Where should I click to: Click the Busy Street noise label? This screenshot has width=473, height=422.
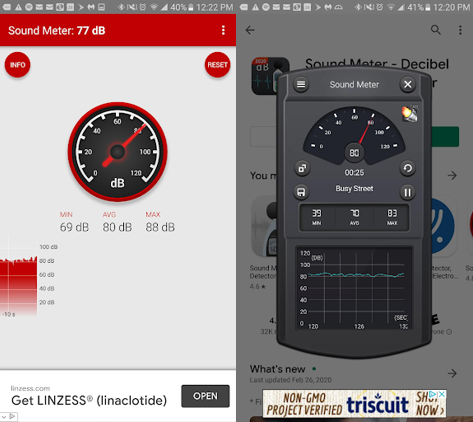[354, 188]
